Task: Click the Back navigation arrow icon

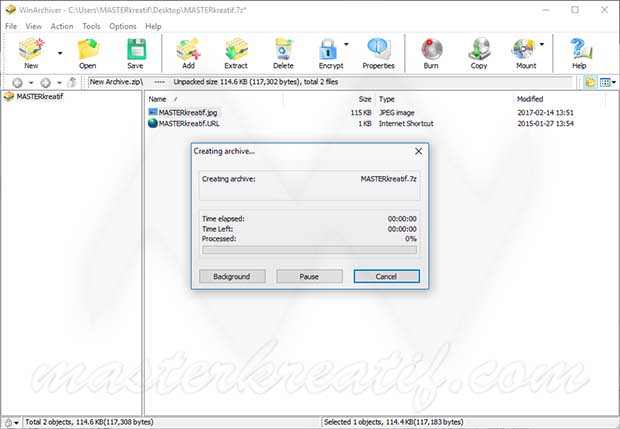Action: (x=17, y=82)
